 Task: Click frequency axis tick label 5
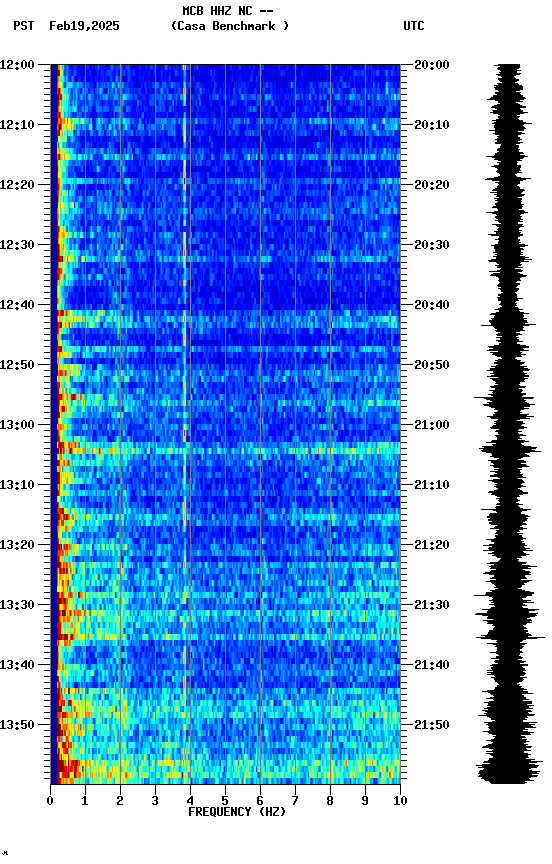point(225,801)
